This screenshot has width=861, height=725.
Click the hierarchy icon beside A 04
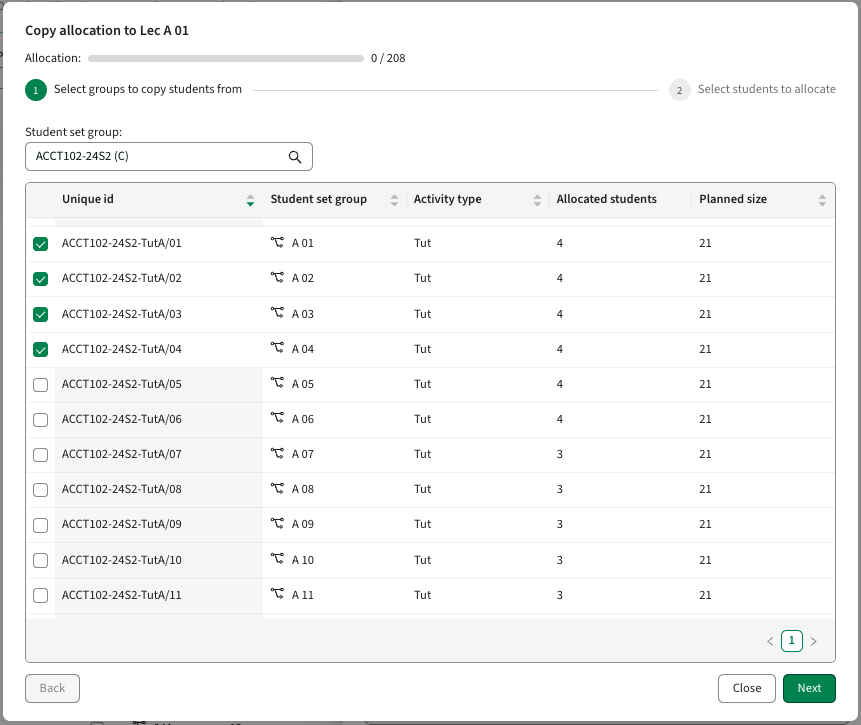(277, 348)
